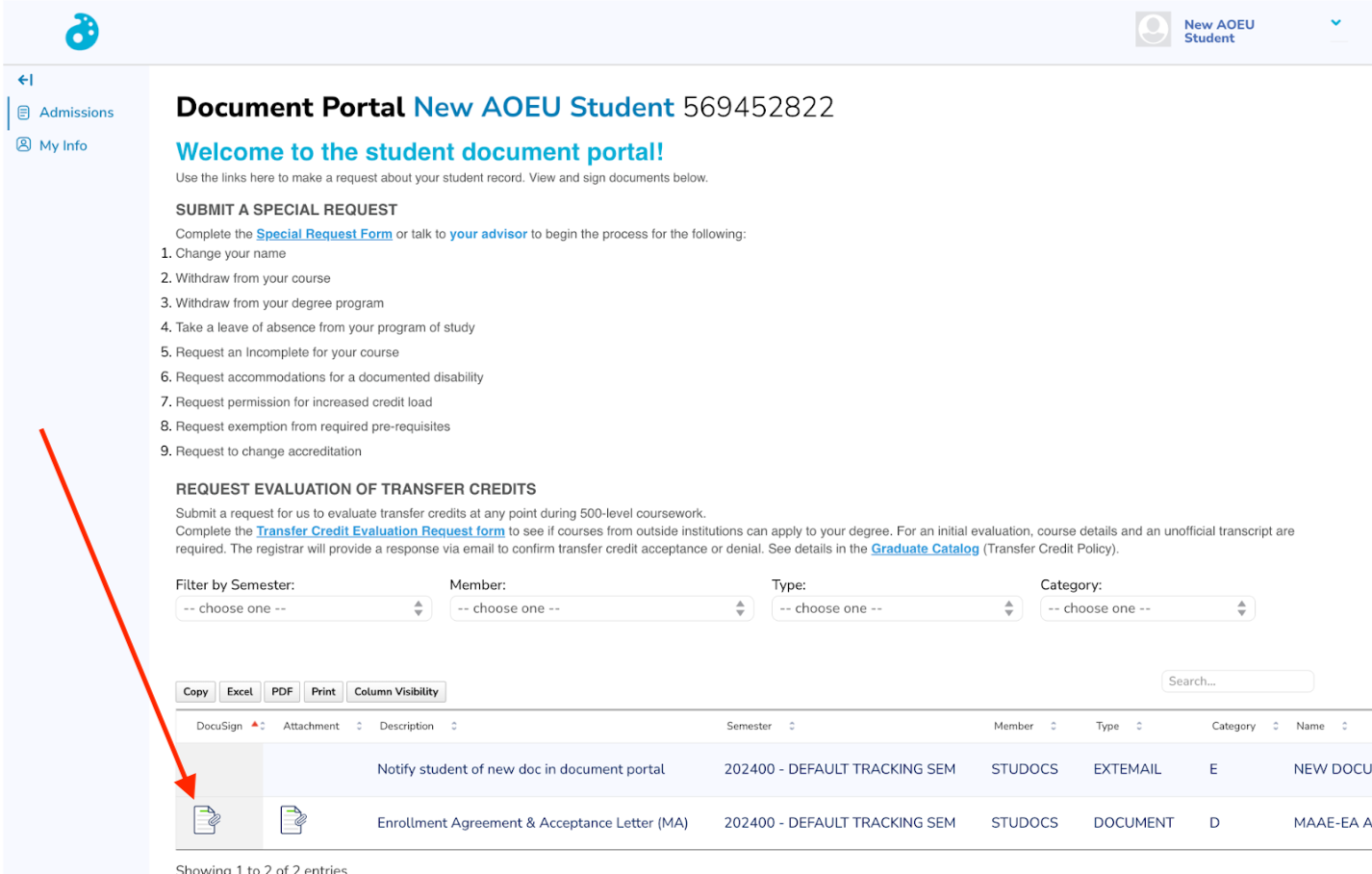Click the Print button
1372x874 pixels.
tap(323, 691)
